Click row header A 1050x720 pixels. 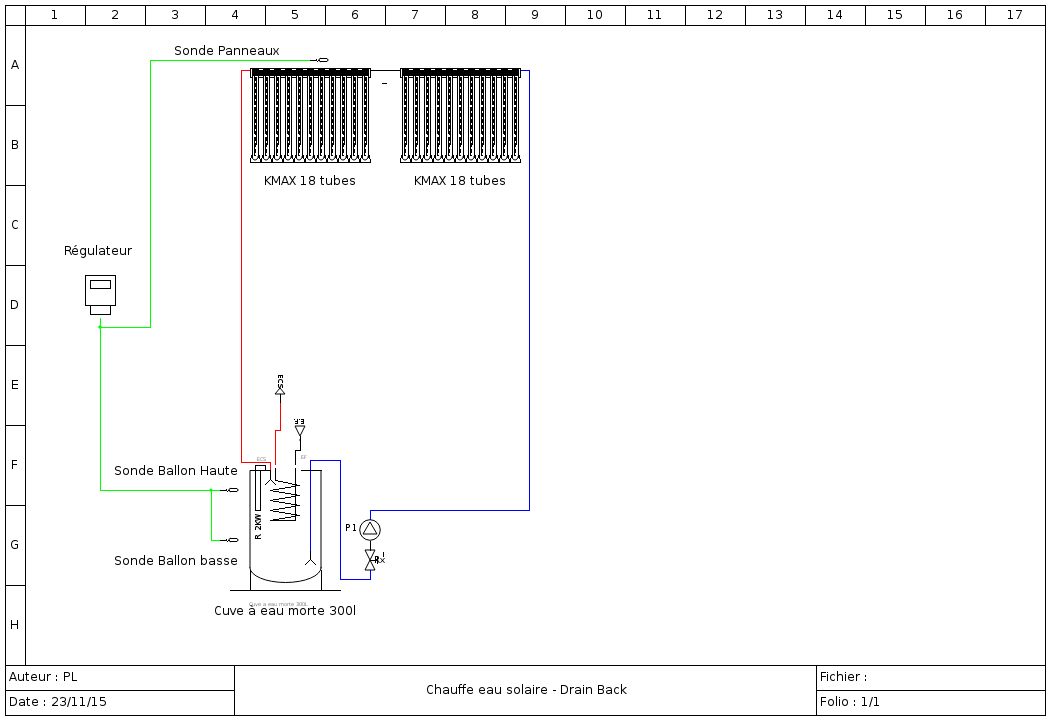pos(15,66)
